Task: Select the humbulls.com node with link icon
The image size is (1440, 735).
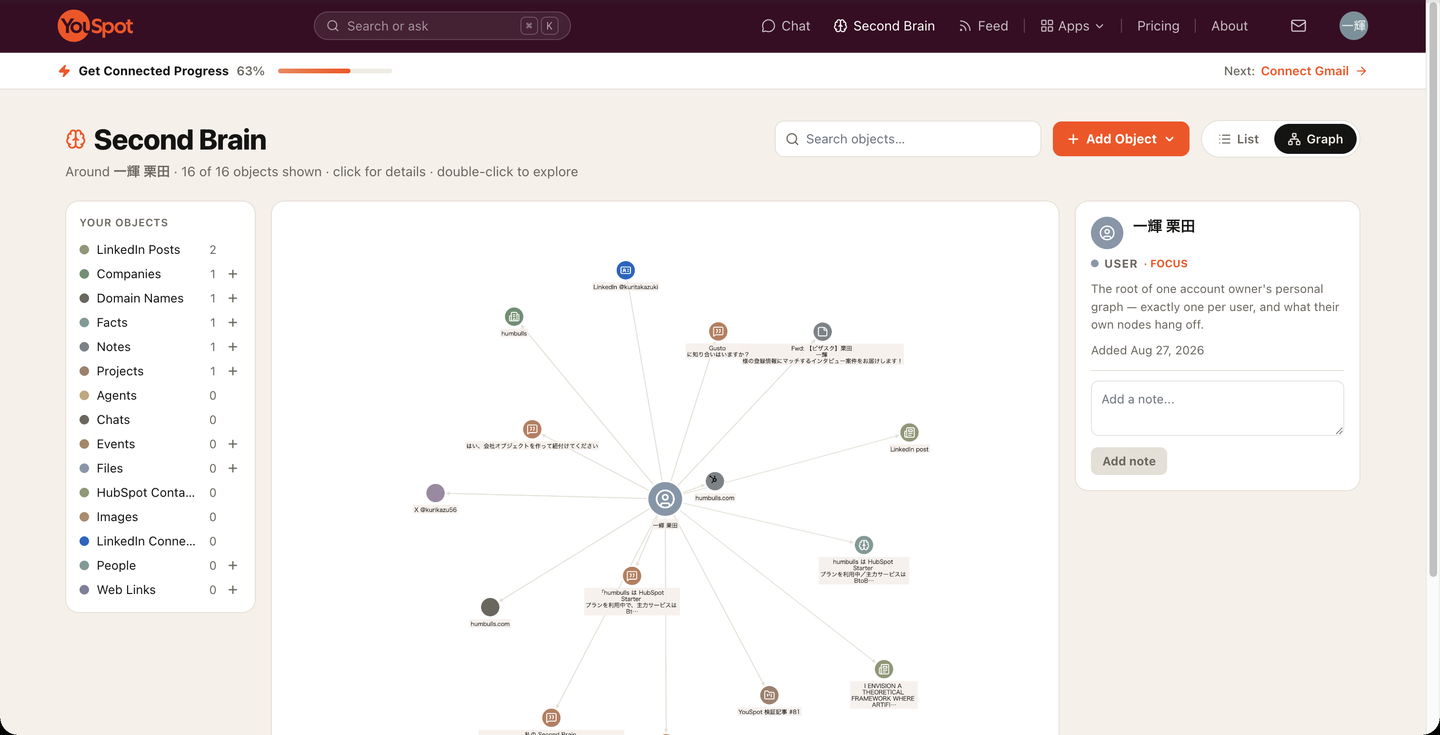Action: pyautogui.click(x=715, y=481)
